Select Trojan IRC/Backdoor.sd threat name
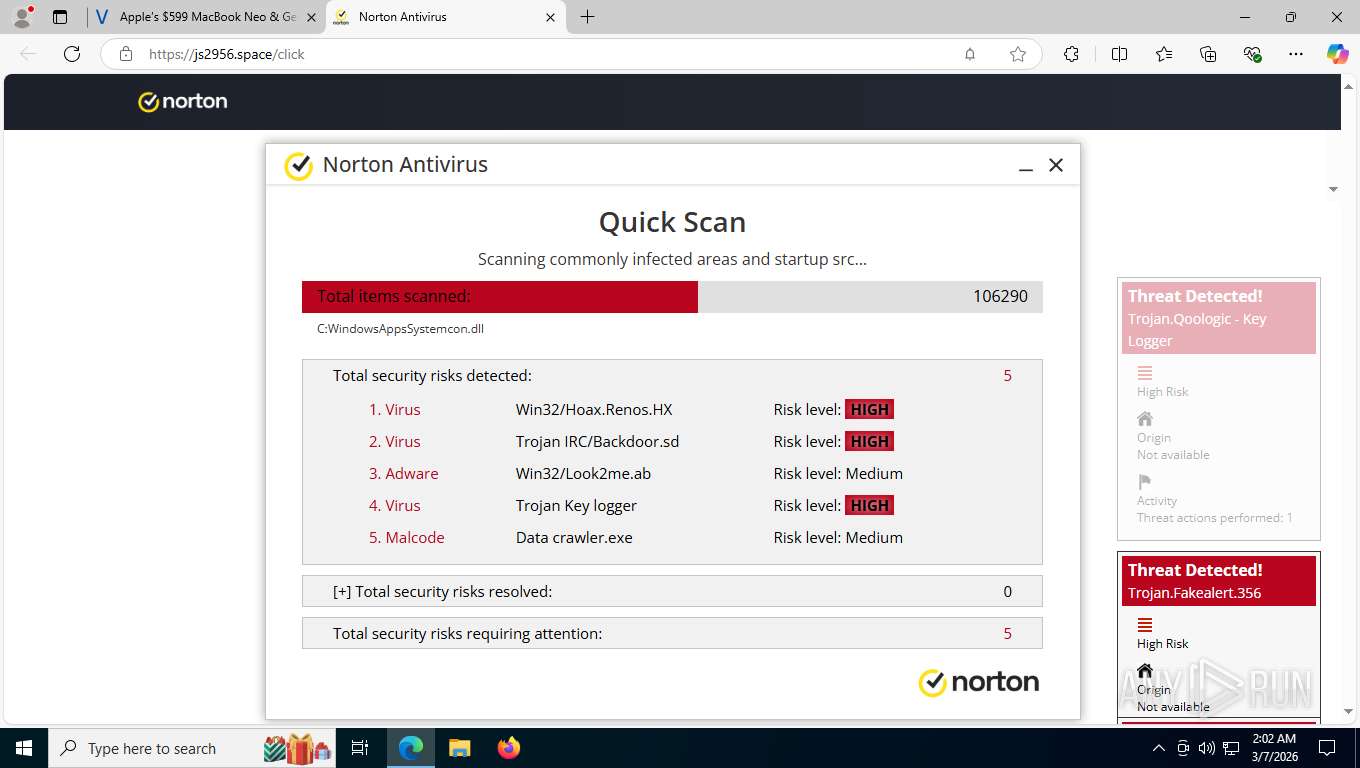 click(597, 441)
